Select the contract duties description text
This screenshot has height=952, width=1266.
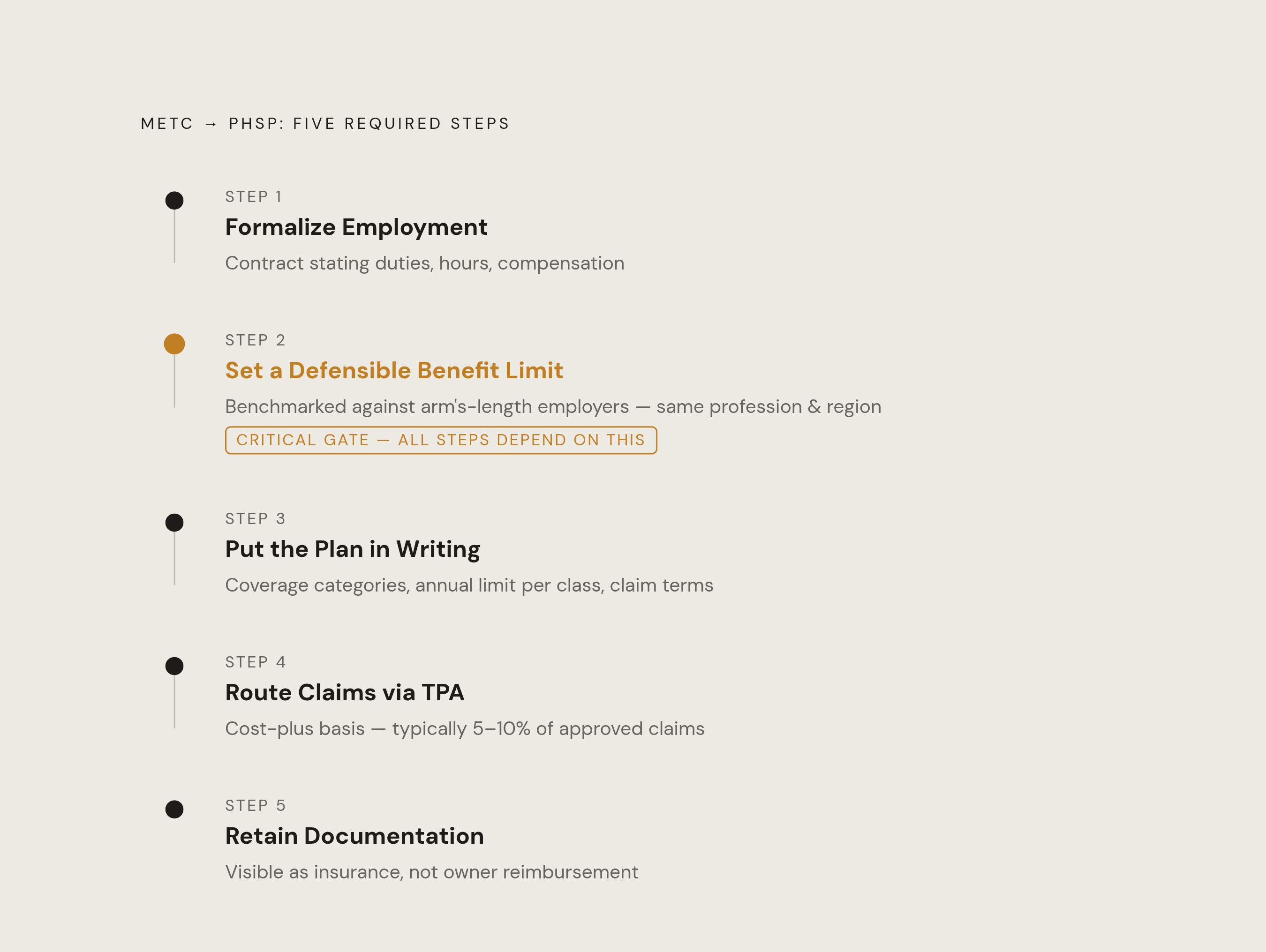point(425,263)
